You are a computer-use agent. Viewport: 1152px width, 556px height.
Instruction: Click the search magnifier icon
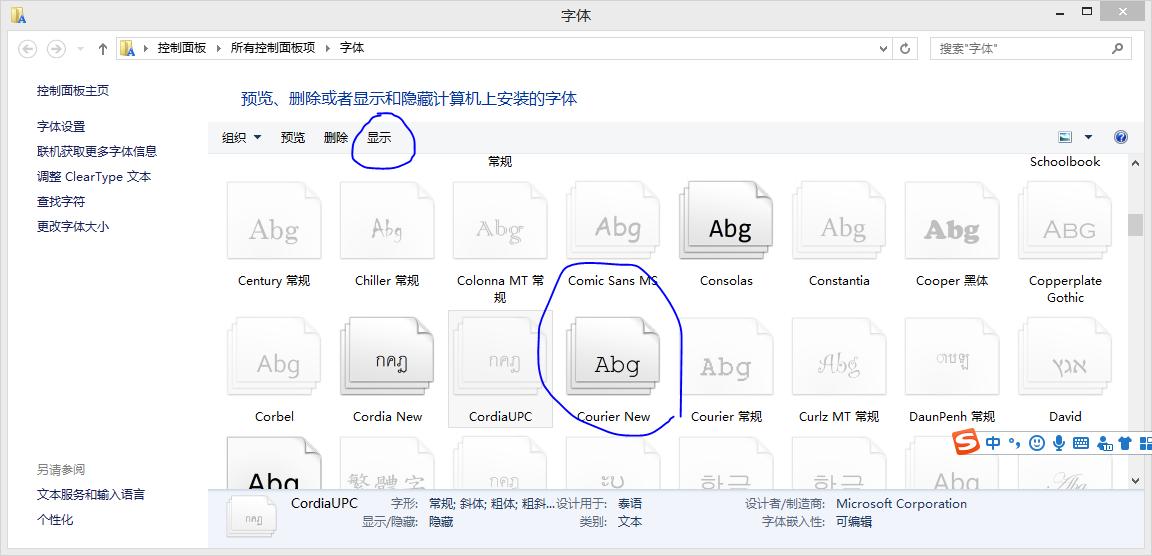tap(1117, 48)
